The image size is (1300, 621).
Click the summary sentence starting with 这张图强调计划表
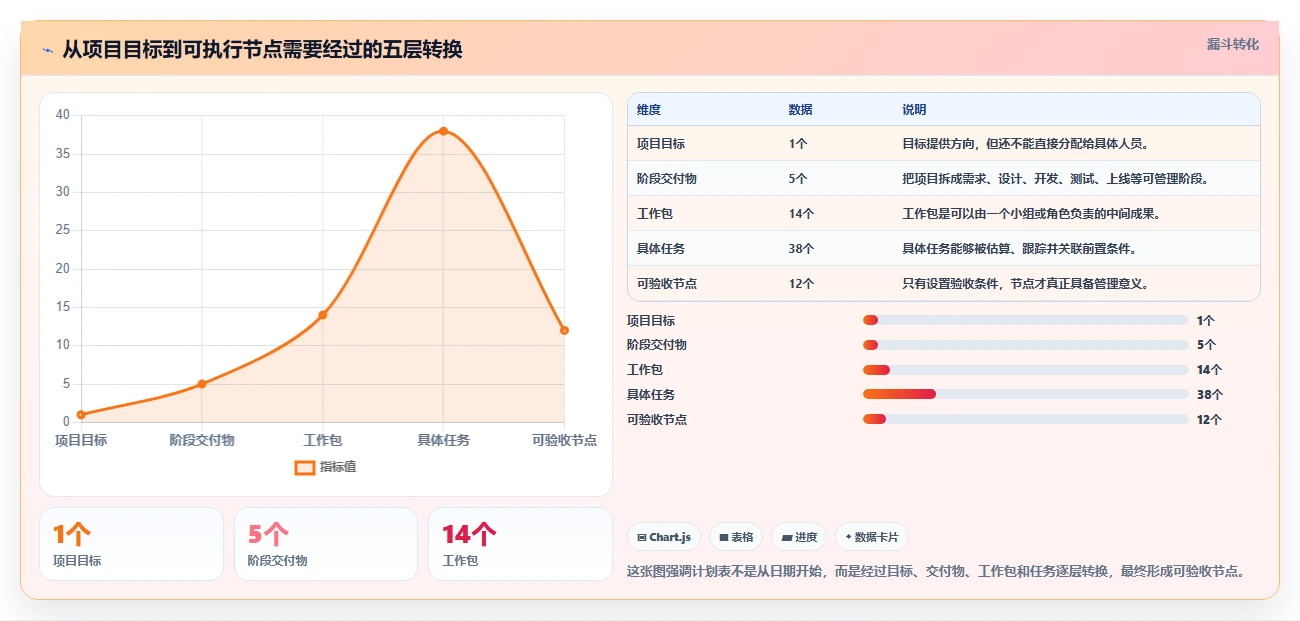tap(936, 572)
